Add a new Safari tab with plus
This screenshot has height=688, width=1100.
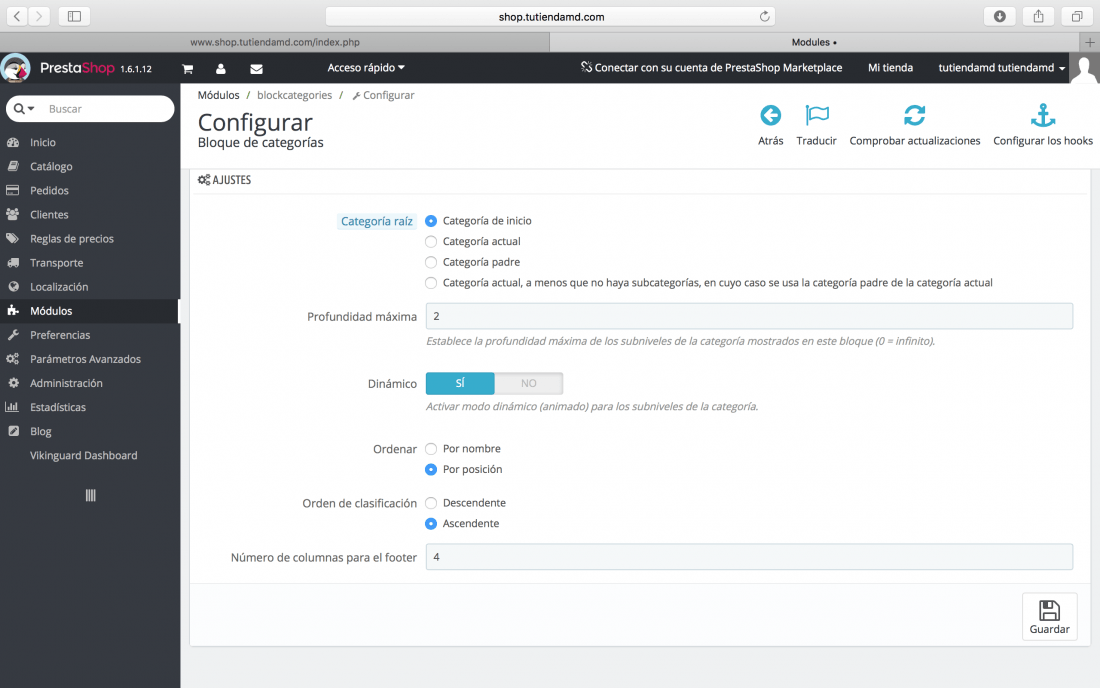point(1089,42)
